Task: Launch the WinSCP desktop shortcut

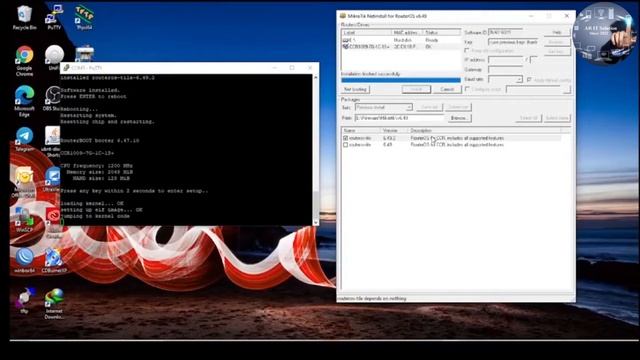Action: 24,220
